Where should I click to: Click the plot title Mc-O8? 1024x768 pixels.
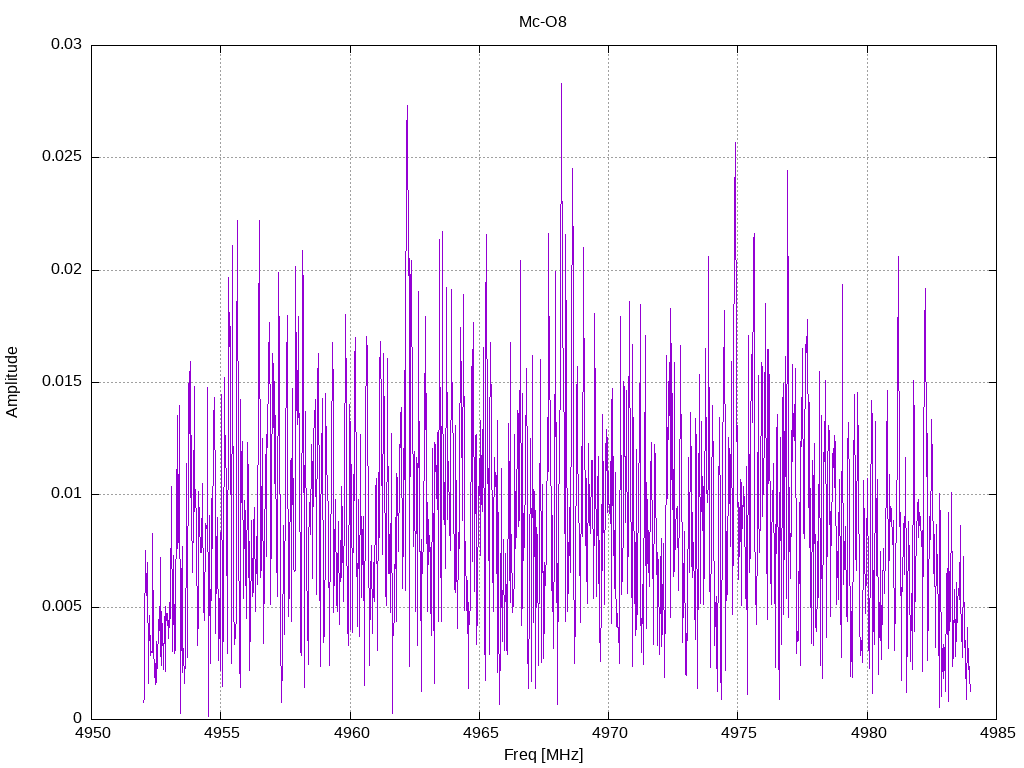point(543,22)
